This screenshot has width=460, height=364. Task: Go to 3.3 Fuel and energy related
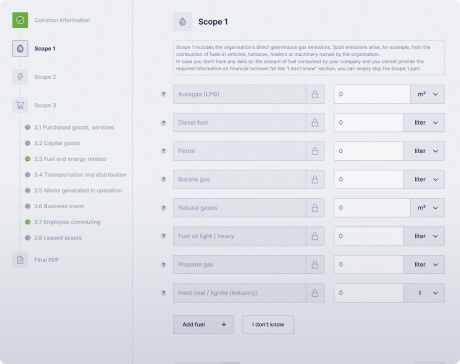pos(70,159)
